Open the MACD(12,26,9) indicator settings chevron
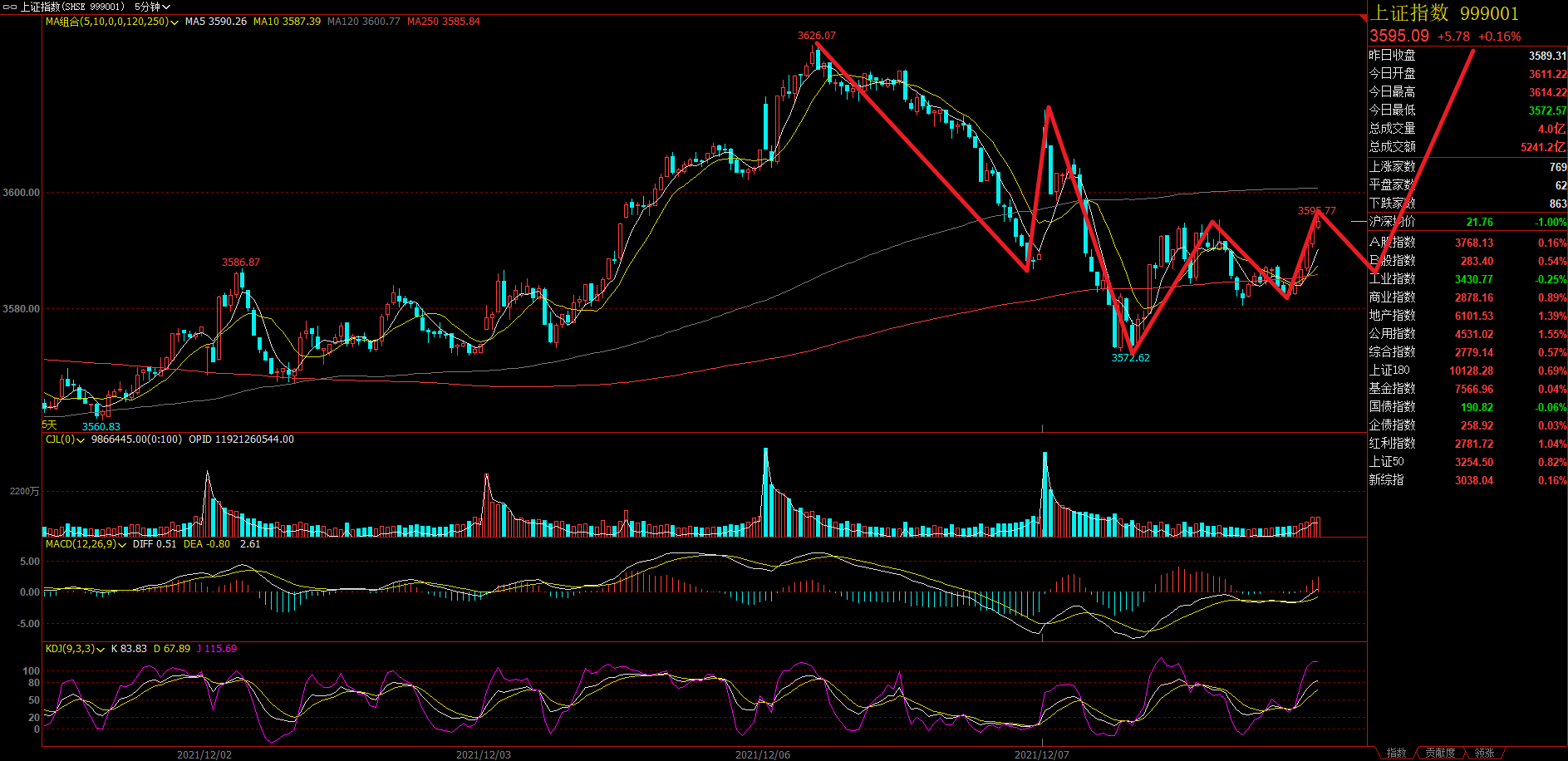The width and height of the screenshot is (1568, 761). click(x=122, y=545)
